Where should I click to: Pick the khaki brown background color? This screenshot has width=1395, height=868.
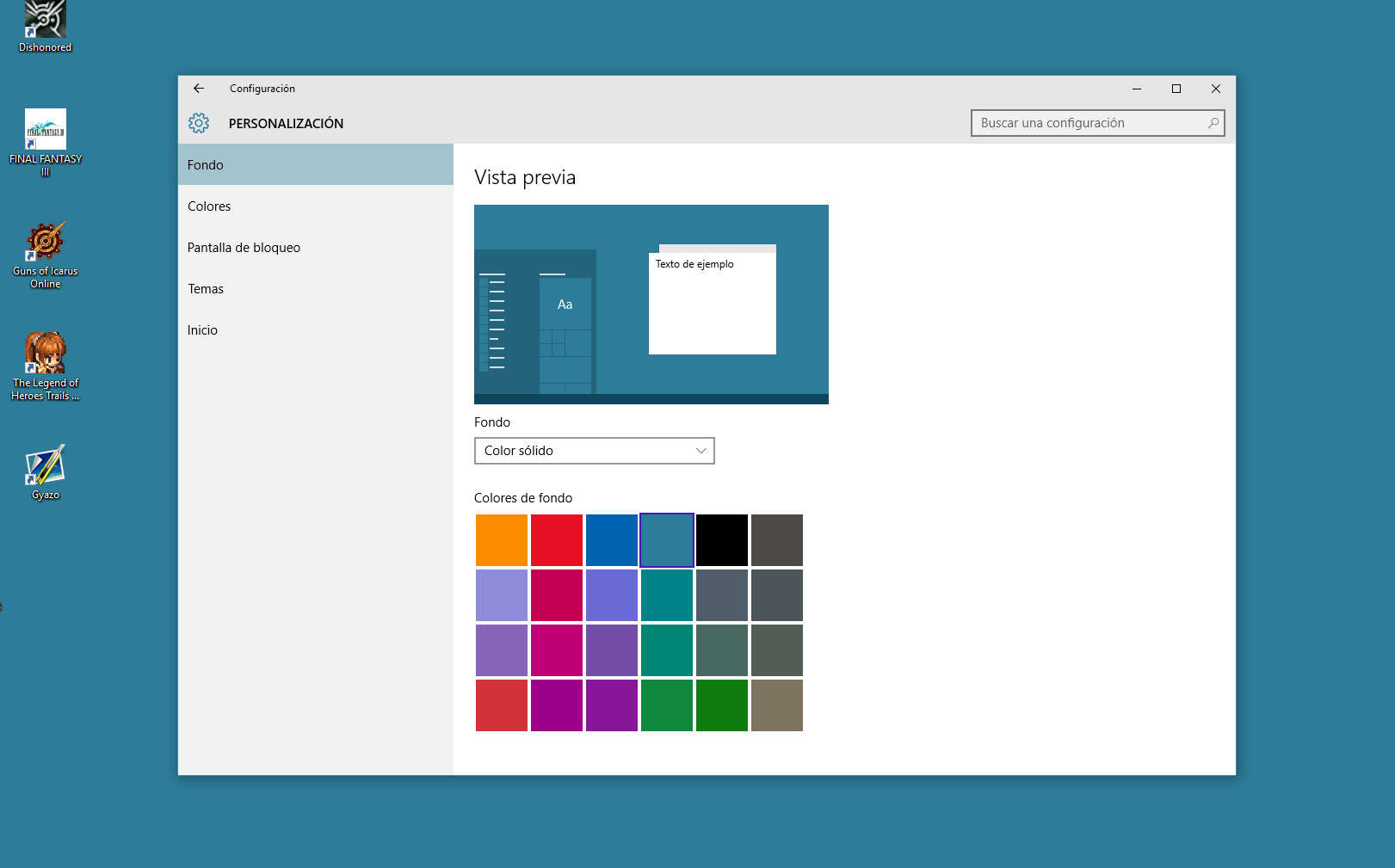777,705
